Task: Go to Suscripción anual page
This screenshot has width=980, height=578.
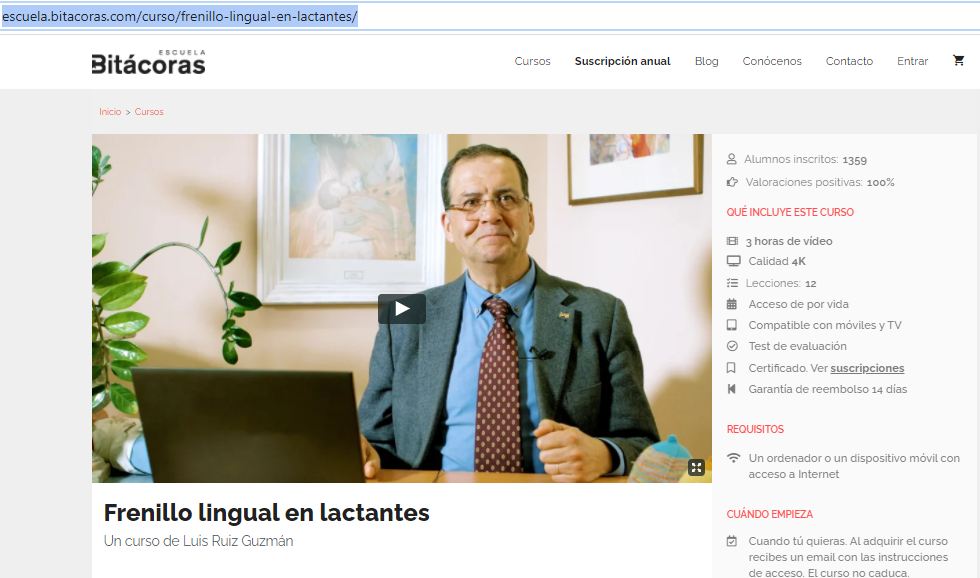Action: [622, 61]
